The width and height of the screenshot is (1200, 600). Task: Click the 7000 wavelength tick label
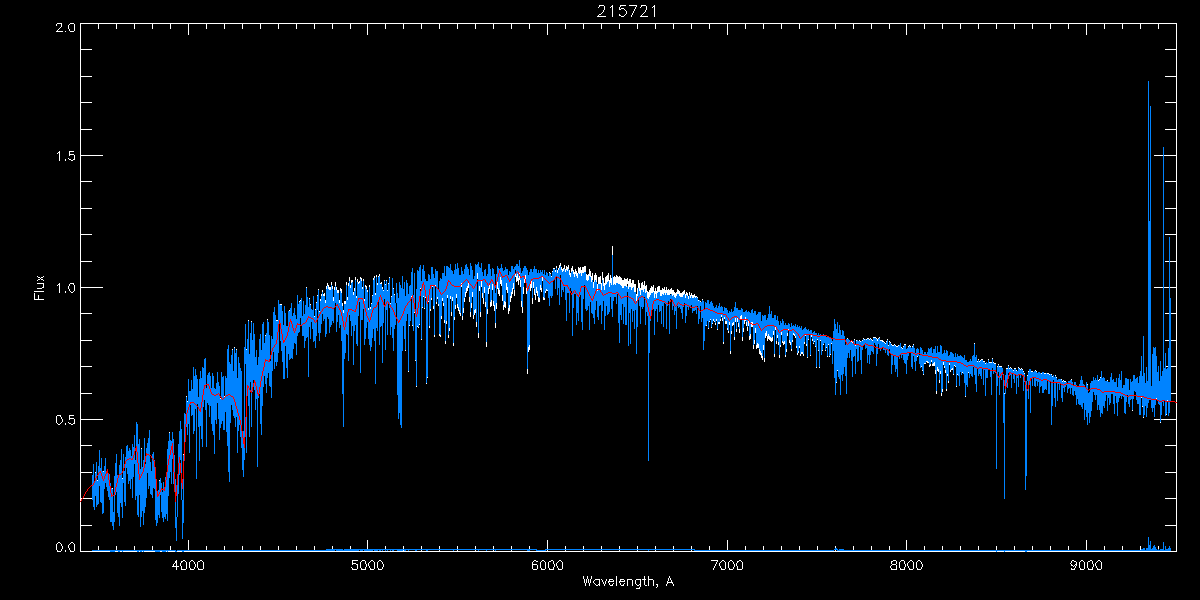coord(727,564)
